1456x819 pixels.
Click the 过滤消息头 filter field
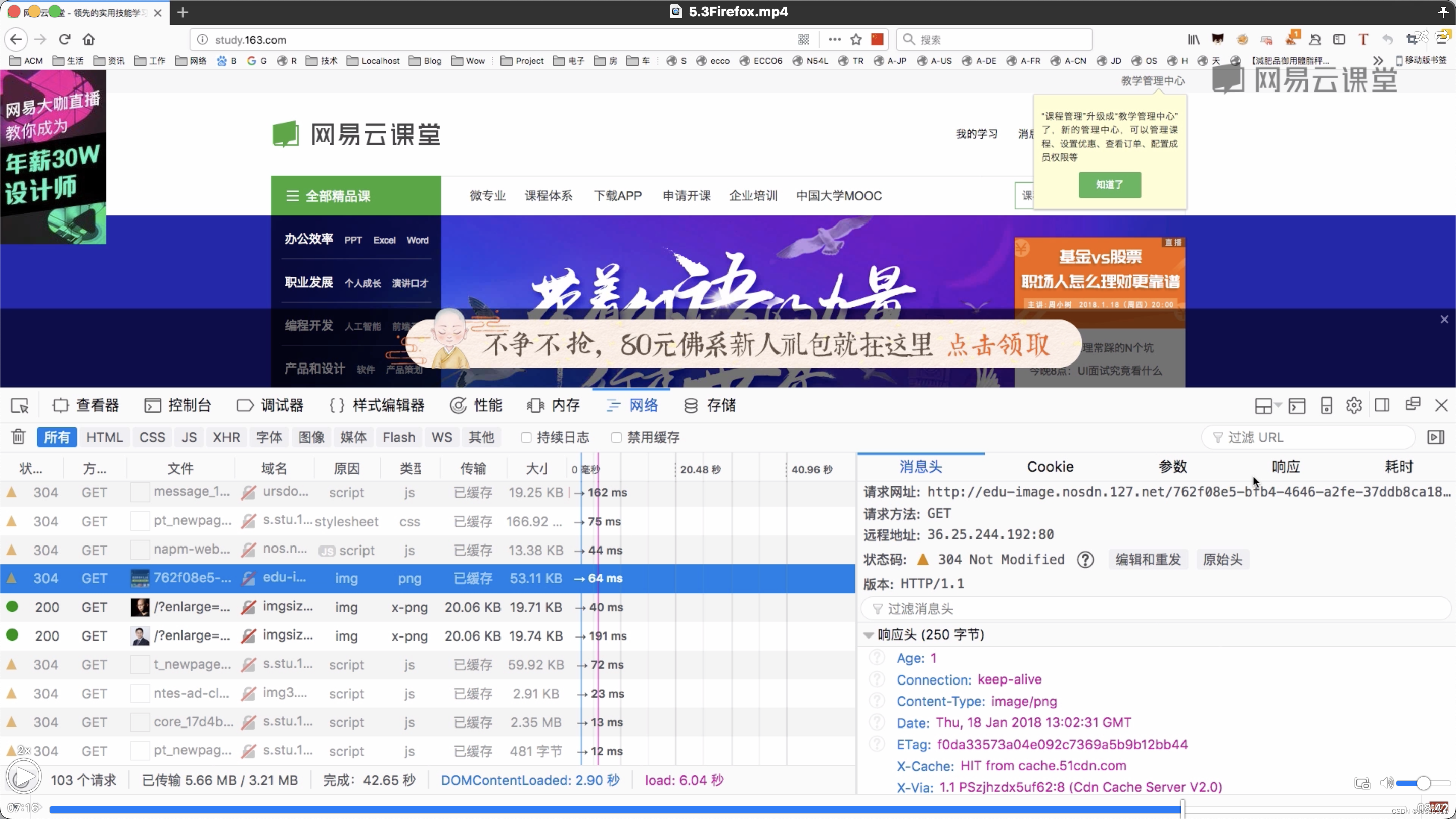[1156, 609]
